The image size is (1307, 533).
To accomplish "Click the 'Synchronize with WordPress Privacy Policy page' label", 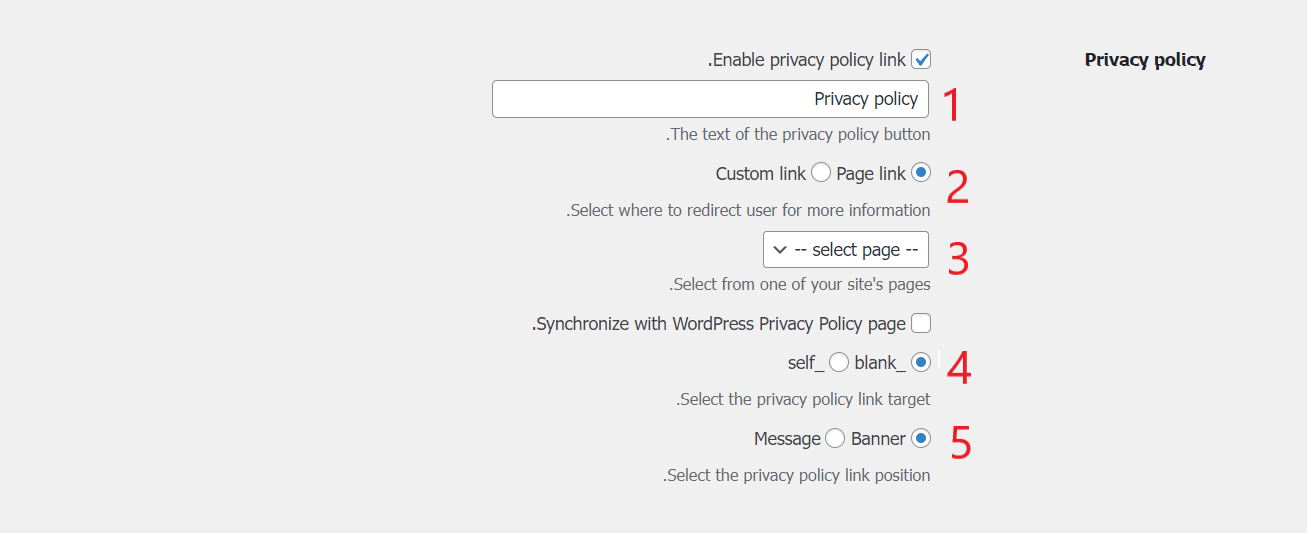I will (x=720, y=324).
